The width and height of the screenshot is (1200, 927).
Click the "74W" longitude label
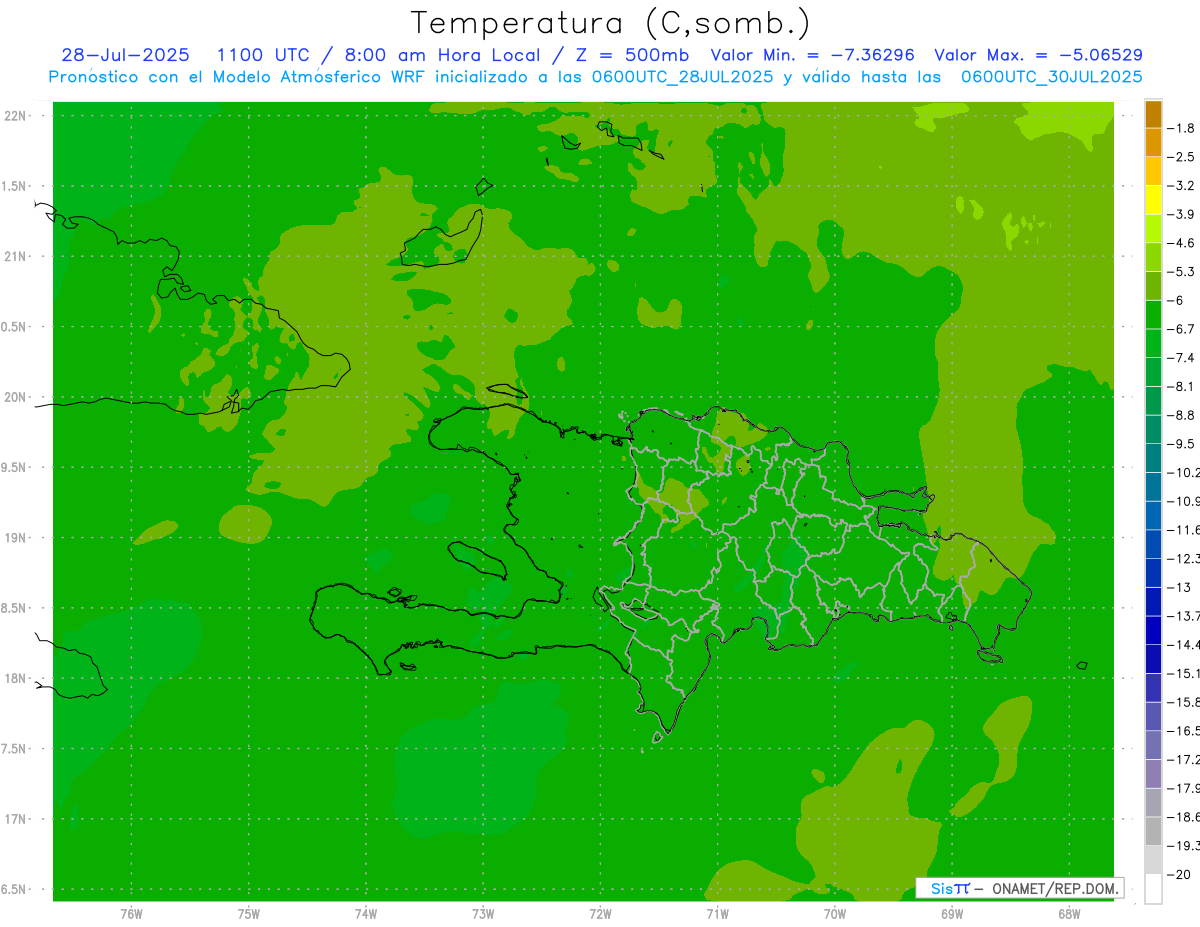pyautogui.click(x=366, y=915)
